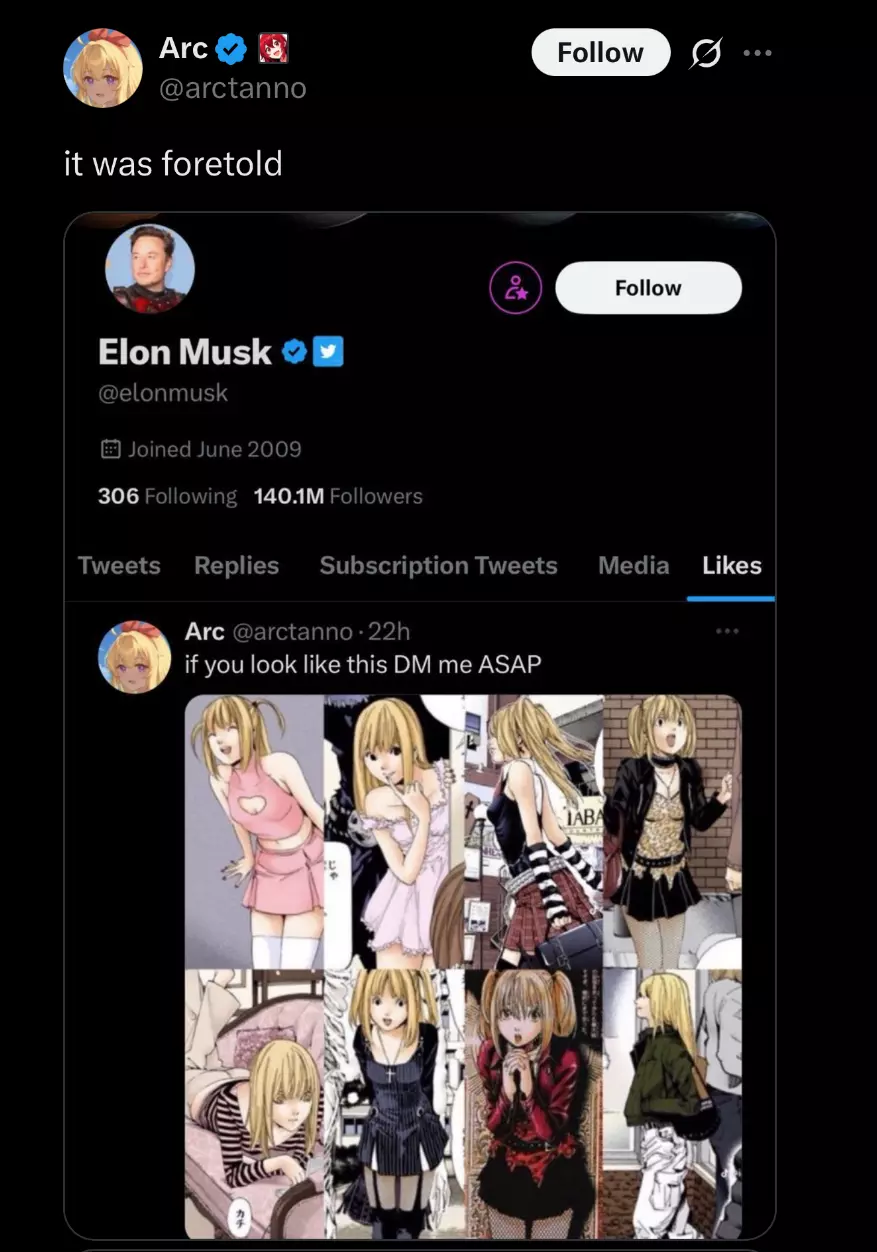Click Elon Musk's blue verified badge
877x1252 pixels.
click(x=294, y=352)
